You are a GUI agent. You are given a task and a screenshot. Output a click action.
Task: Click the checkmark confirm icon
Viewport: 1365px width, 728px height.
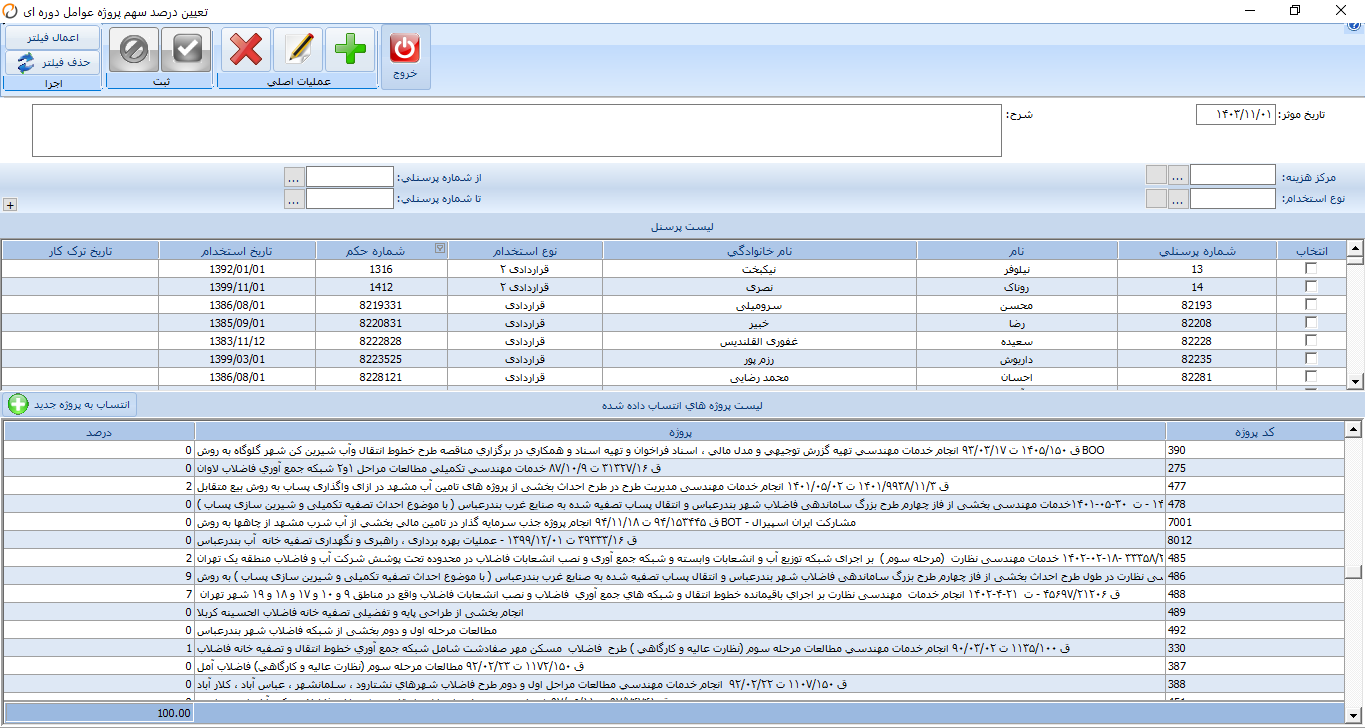point(187,48)
